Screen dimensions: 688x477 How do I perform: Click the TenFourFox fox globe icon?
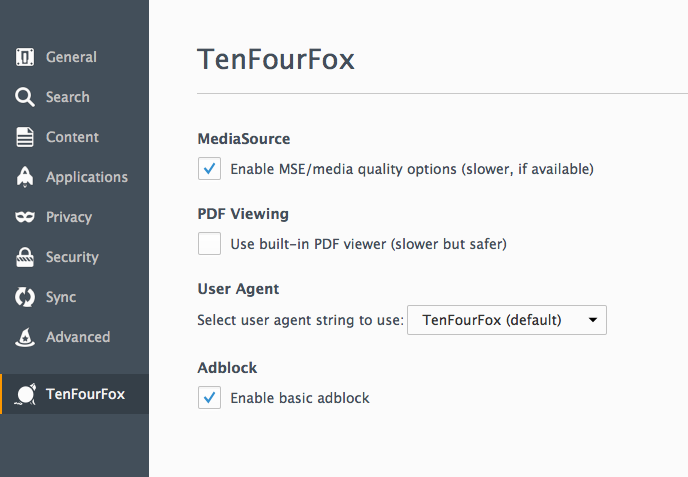(25, 394)
